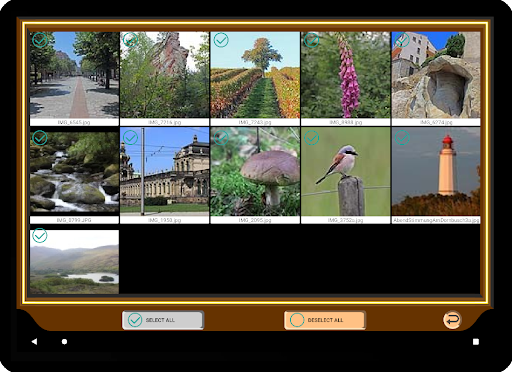Click the IMG_2095.jpg file name label
The width and height of the screenshot is (512, 372).
[x=255, y=220]
